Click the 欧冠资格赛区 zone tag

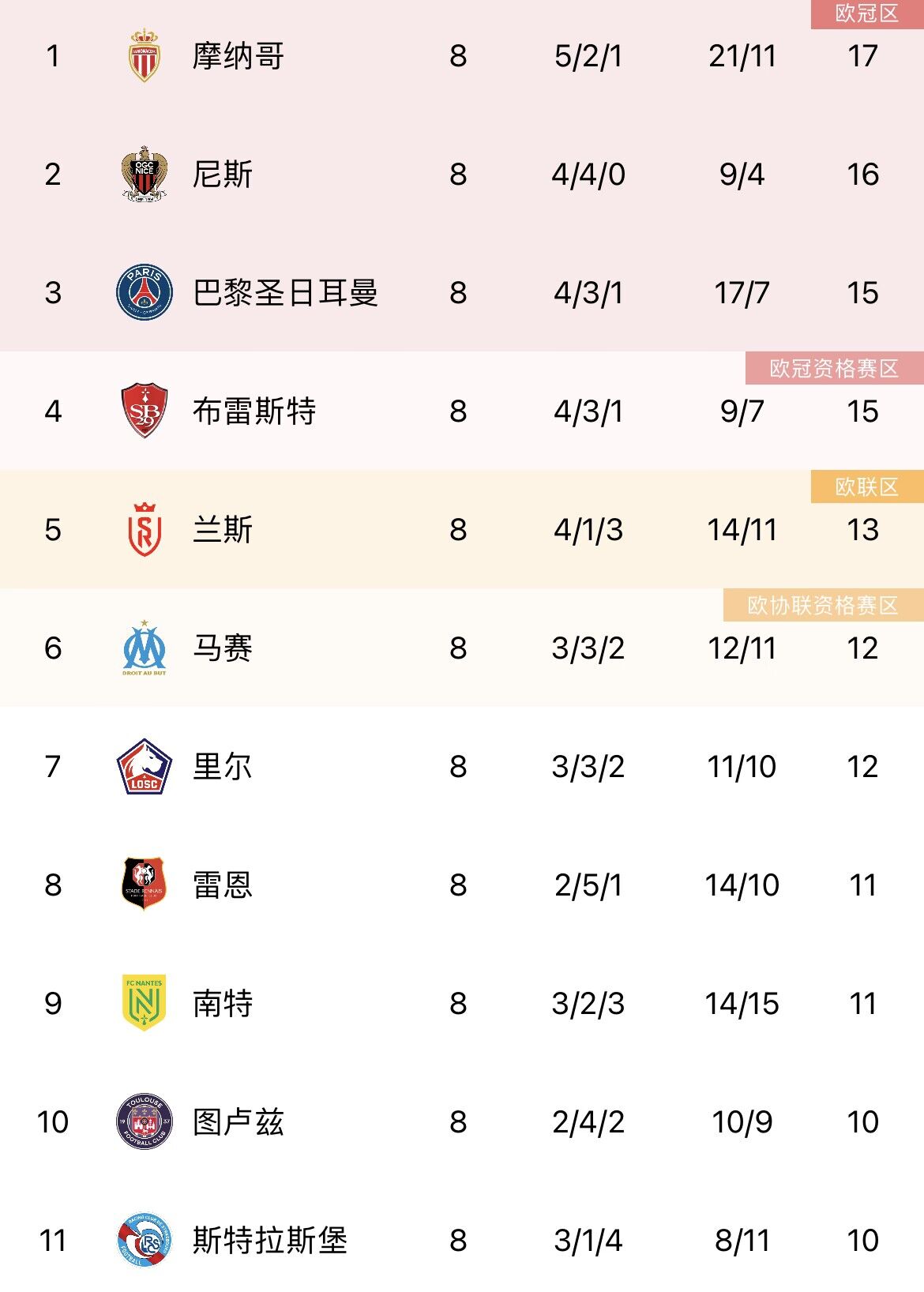(834, 369)
